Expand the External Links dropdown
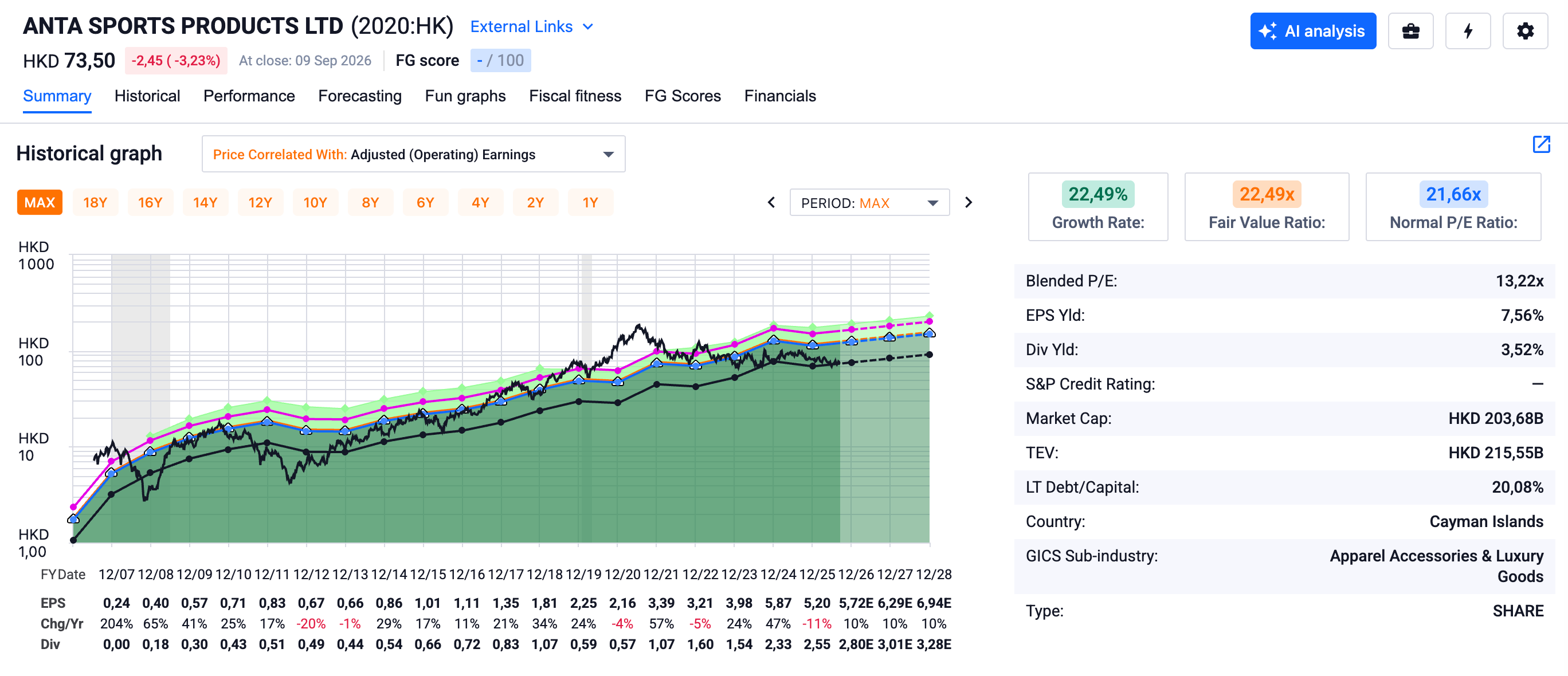This screenshot has height=676, width=1568. click(531, 27)
